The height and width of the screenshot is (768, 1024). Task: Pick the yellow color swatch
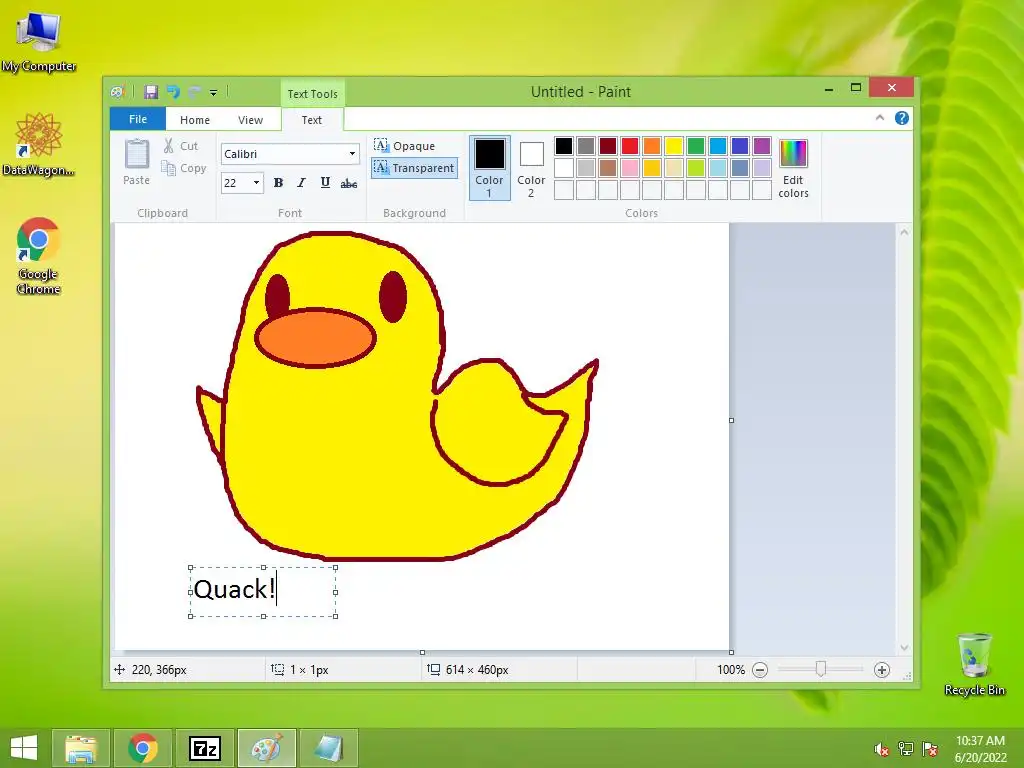click(x=673, y=146)
